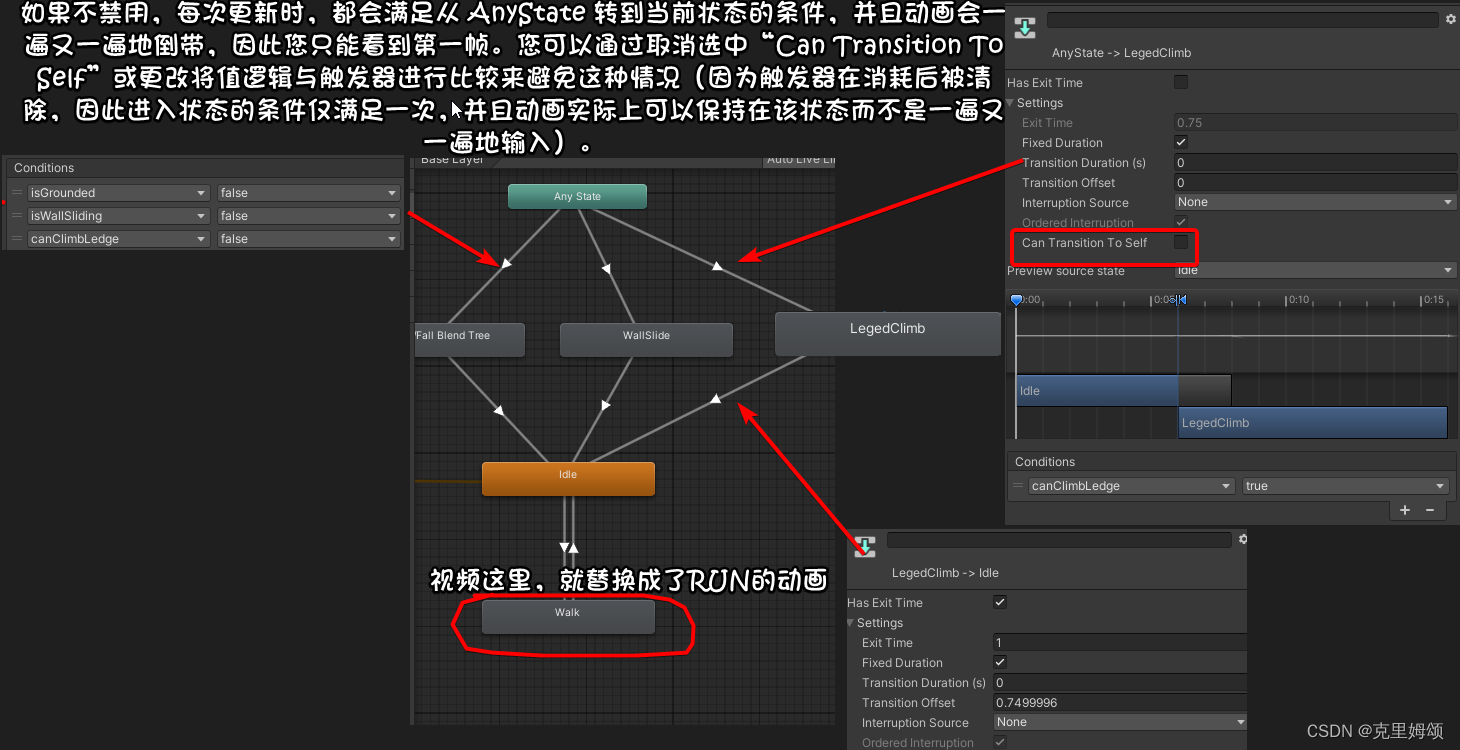The height and width of the screenshot is (750, 1460).
Task: Open the isGrounded parameter dropdown
Action: tap(119, 193)
